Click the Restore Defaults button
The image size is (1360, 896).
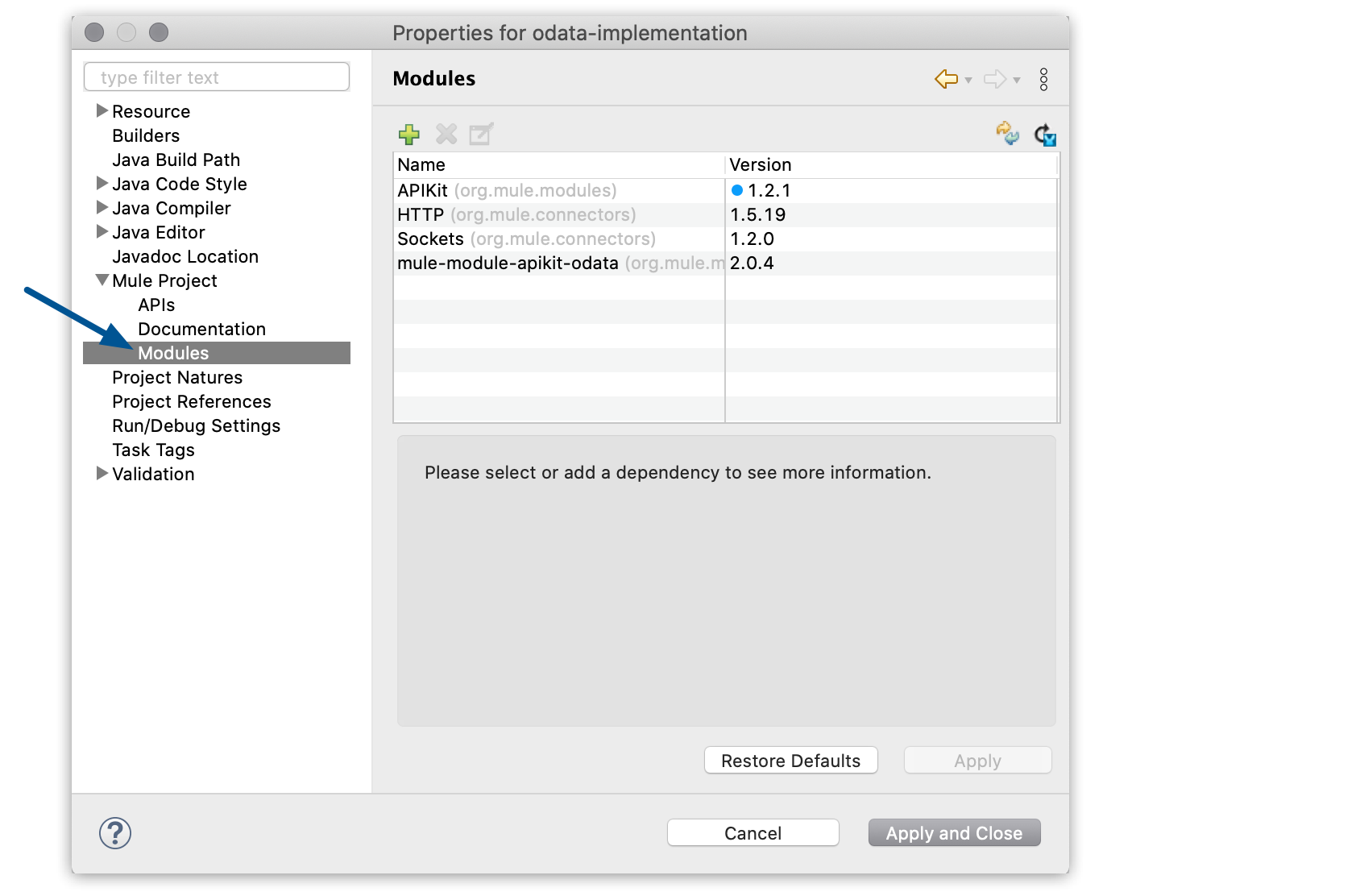[790, 760]
